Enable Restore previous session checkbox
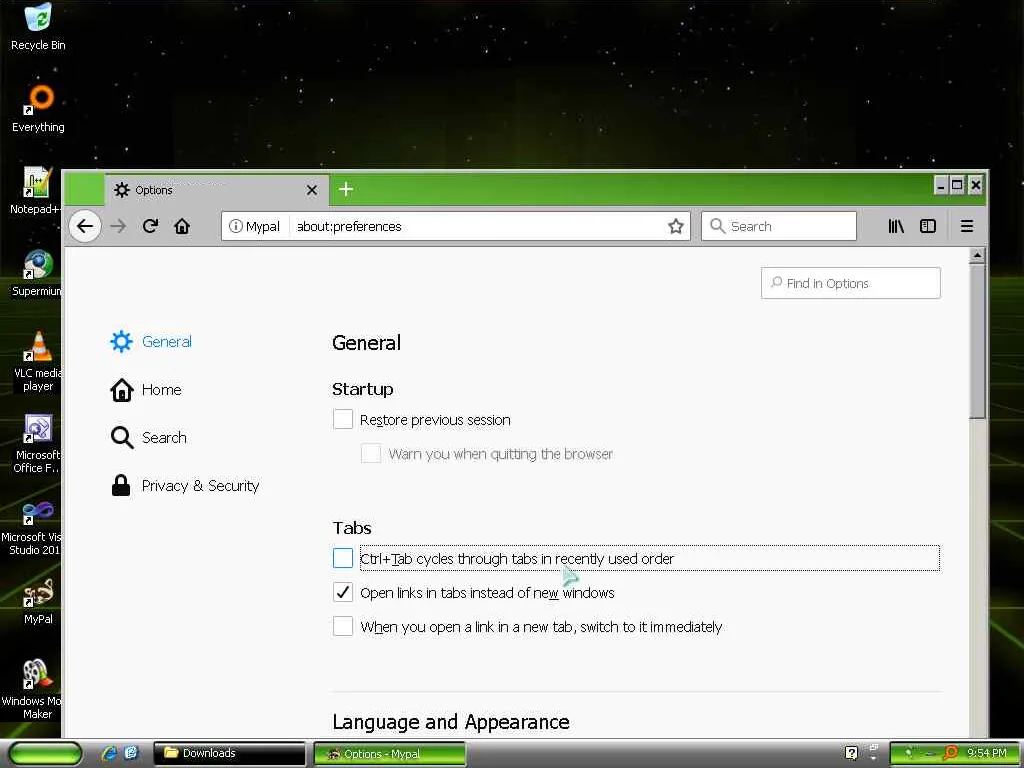The image size is (1024, 768). 343,419
